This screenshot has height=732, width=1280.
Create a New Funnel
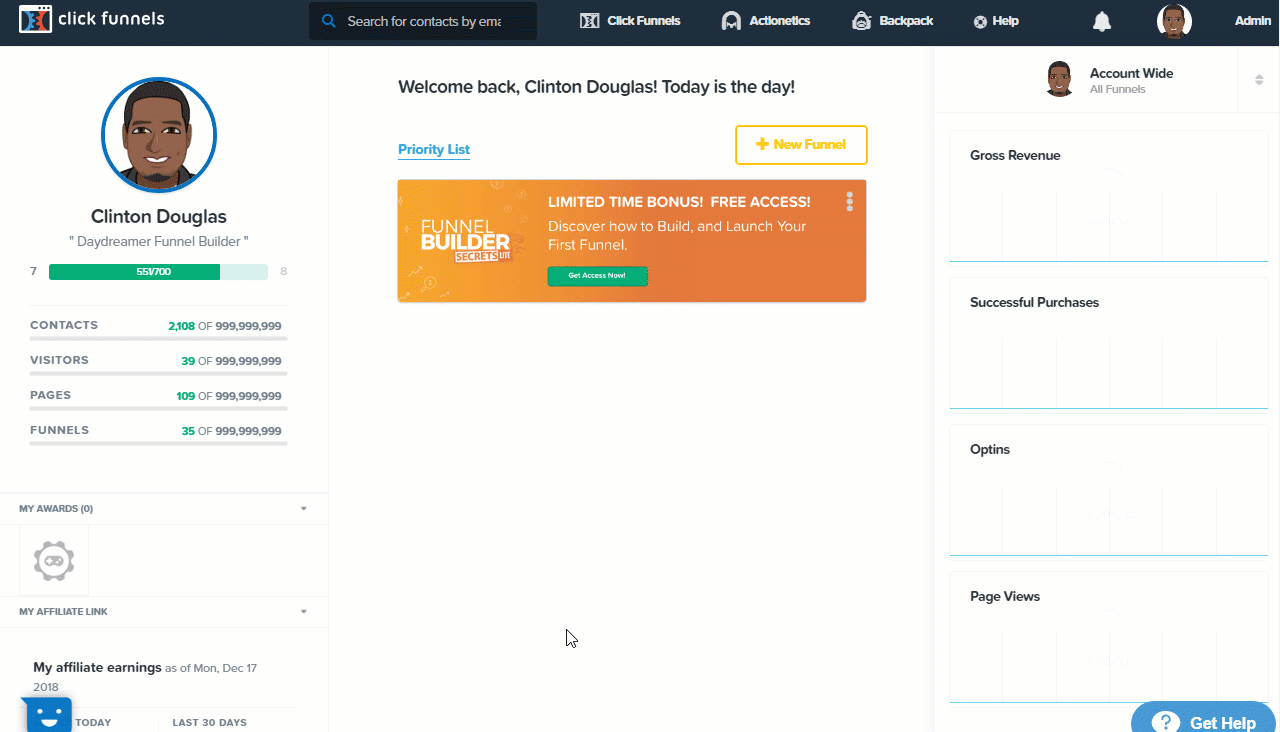[801, 145]
